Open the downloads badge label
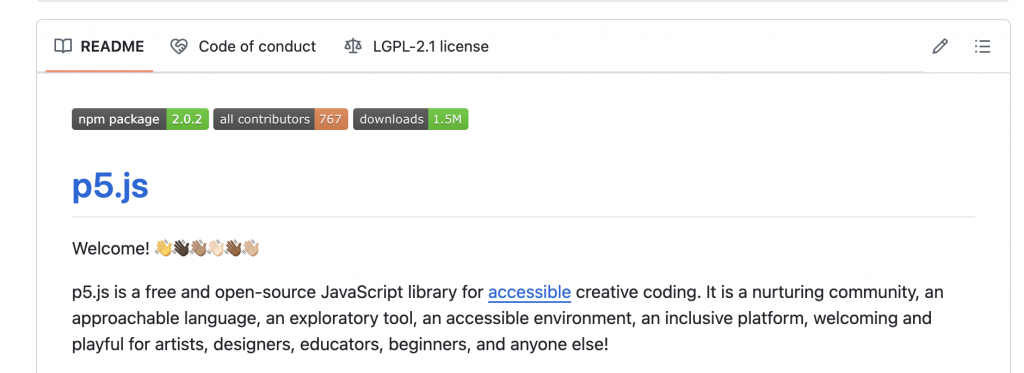Viewport: 1024px width, 373px height. pos(391,120)
